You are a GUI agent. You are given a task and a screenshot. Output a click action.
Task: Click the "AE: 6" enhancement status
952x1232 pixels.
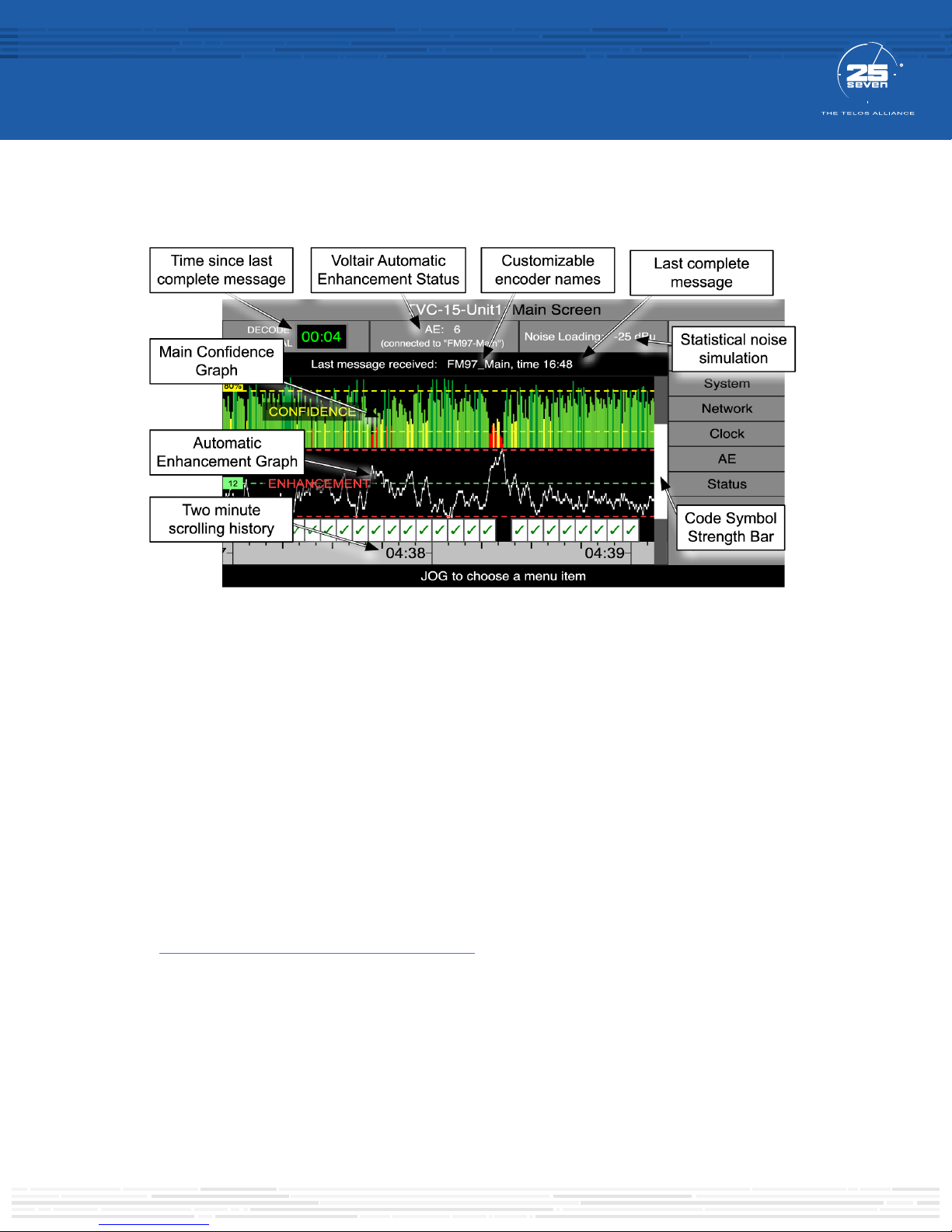tap(443, 330)
